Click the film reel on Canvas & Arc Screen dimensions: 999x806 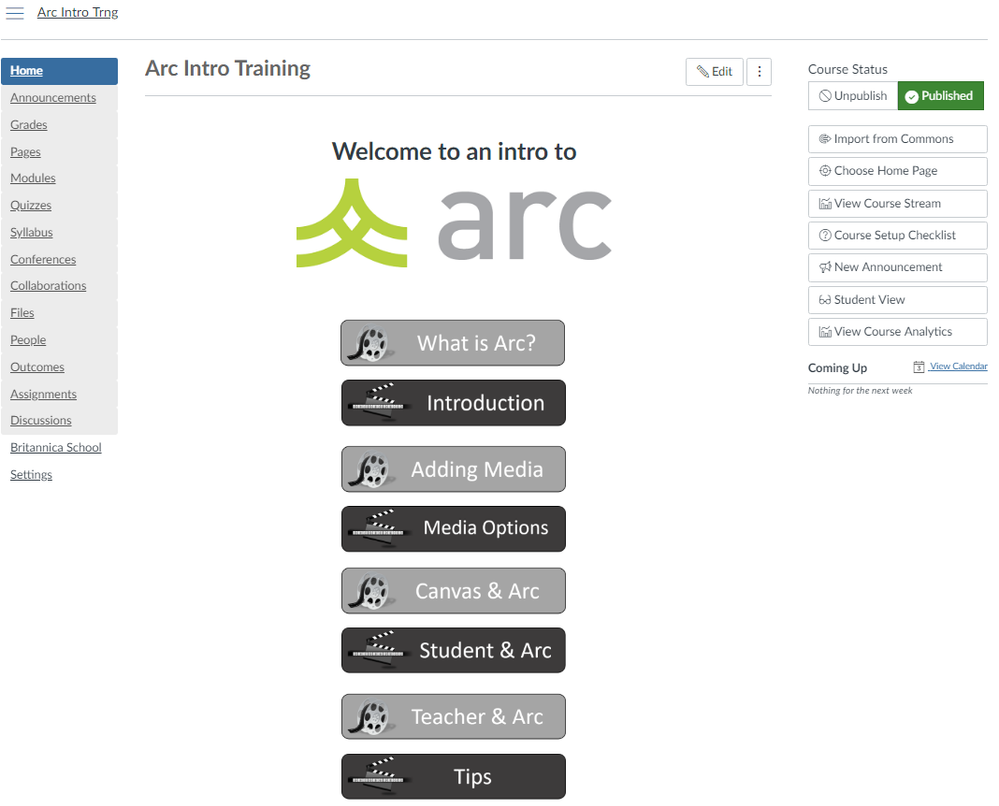pos(372,591)
